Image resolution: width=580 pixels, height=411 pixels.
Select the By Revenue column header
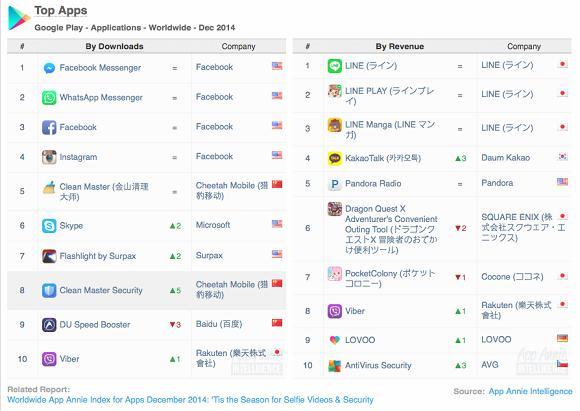[400, 47]
